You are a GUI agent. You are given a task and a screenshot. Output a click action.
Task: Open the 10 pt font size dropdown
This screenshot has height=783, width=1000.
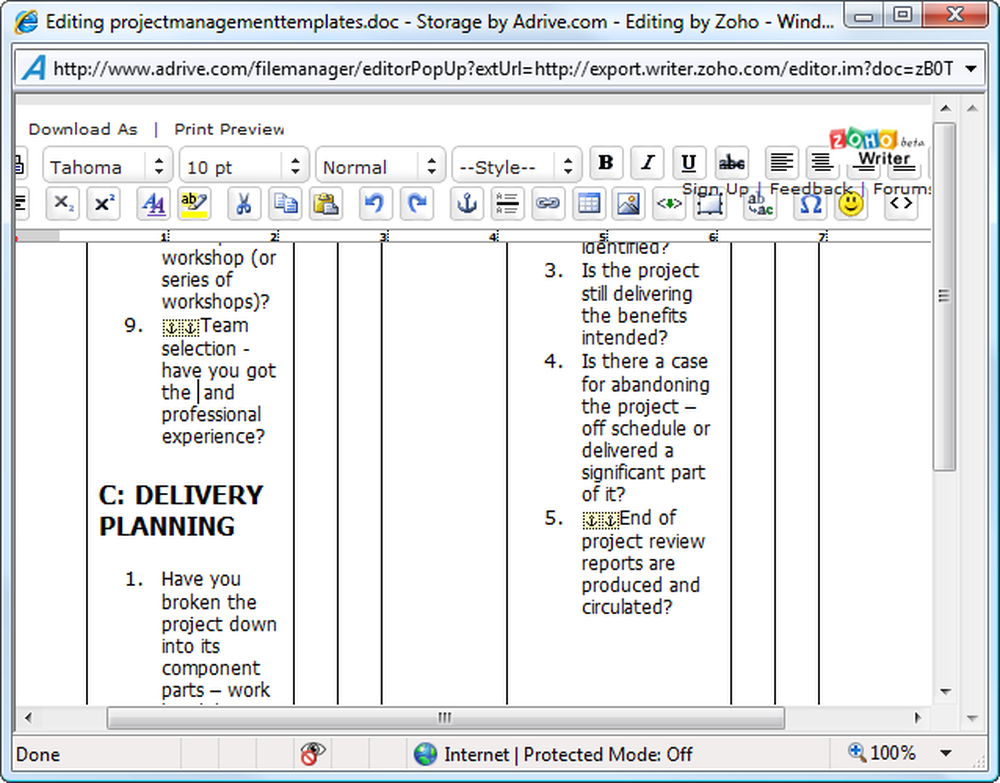(244, 166)
